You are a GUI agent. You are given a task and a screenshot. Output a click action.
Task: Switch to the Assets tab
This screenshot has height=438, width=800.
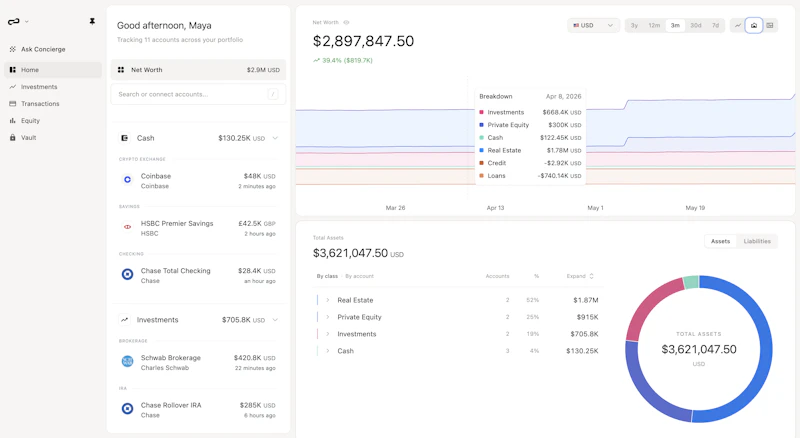[720, 241]
